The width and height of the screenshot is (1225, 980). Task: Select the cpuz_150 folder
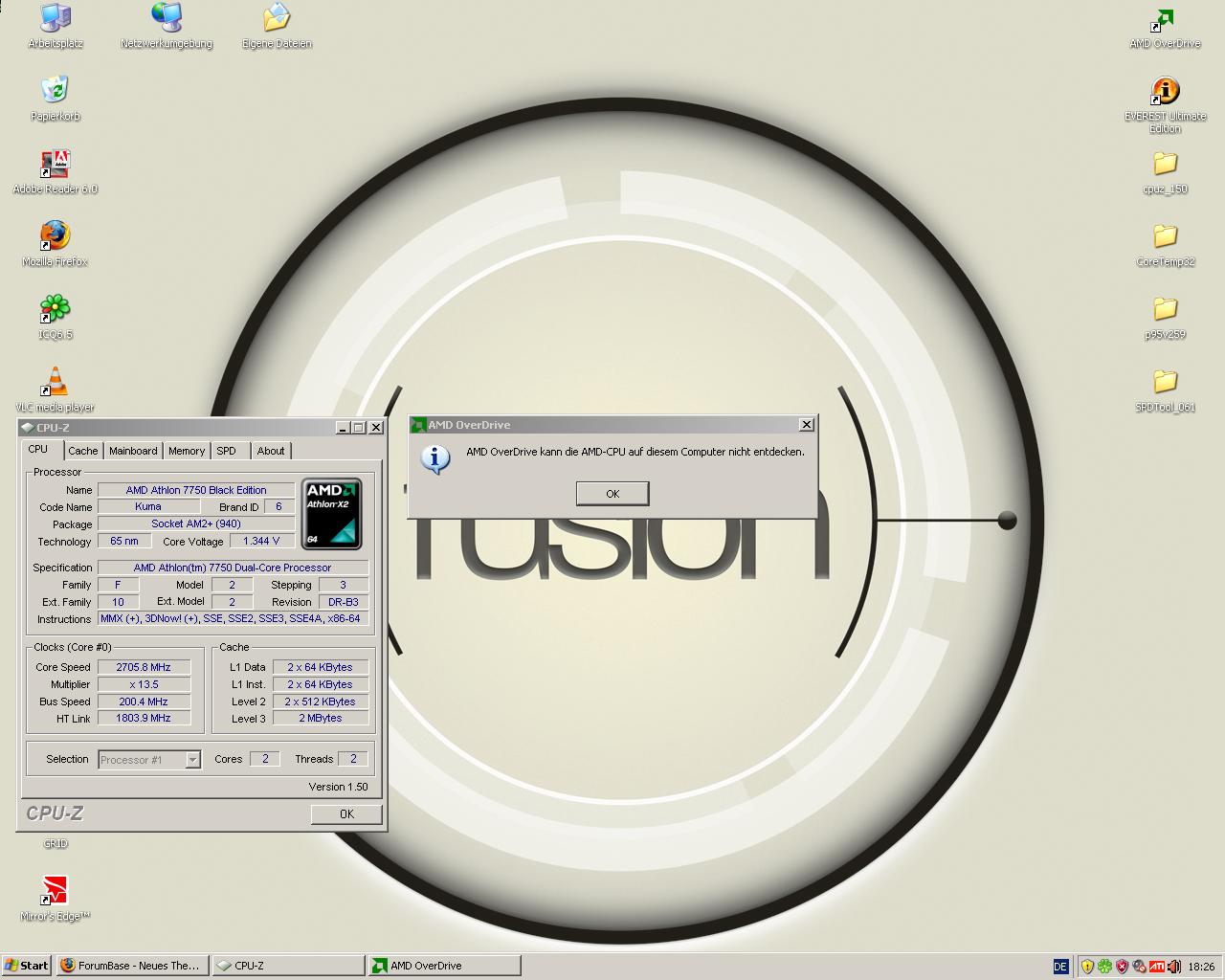pyautogui.click(x=1165, y=171)
